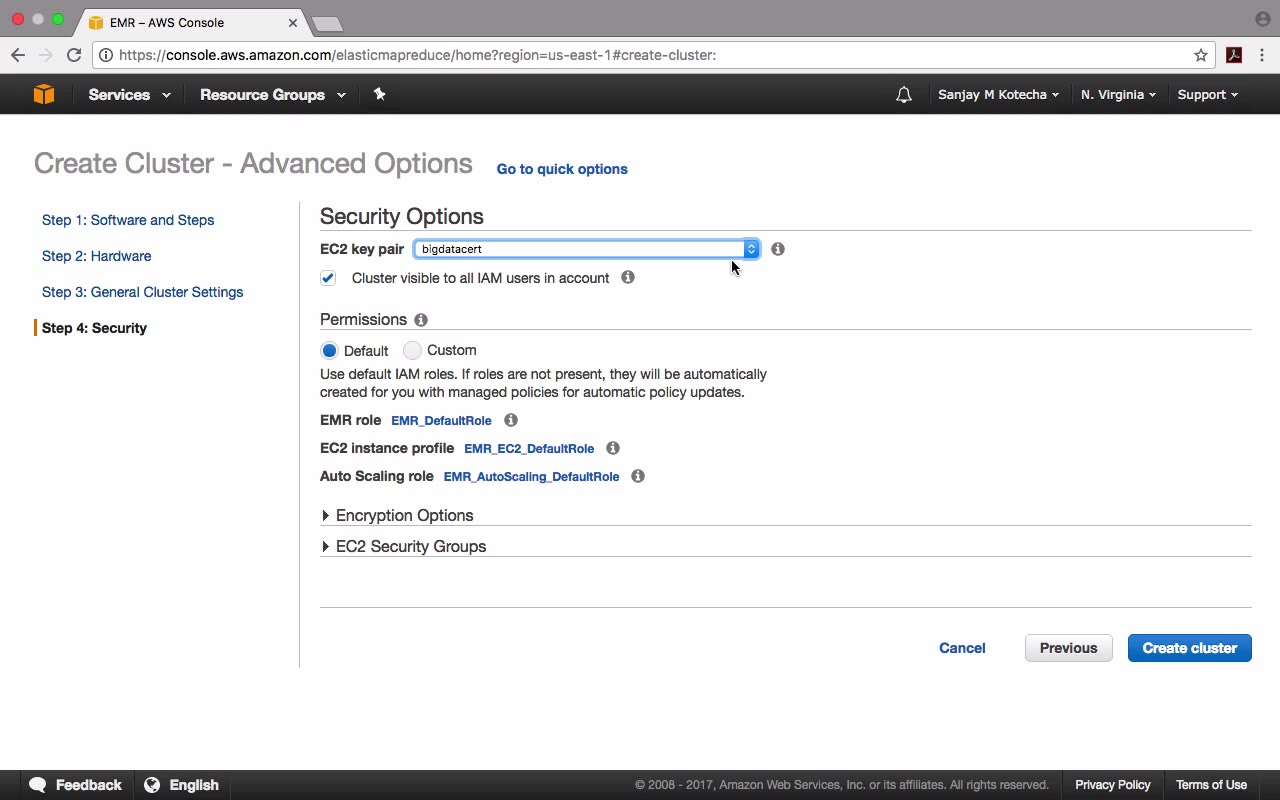The image size is (1280, 800).
Task: Click the pin star icon in navbar
Action: 379,94
